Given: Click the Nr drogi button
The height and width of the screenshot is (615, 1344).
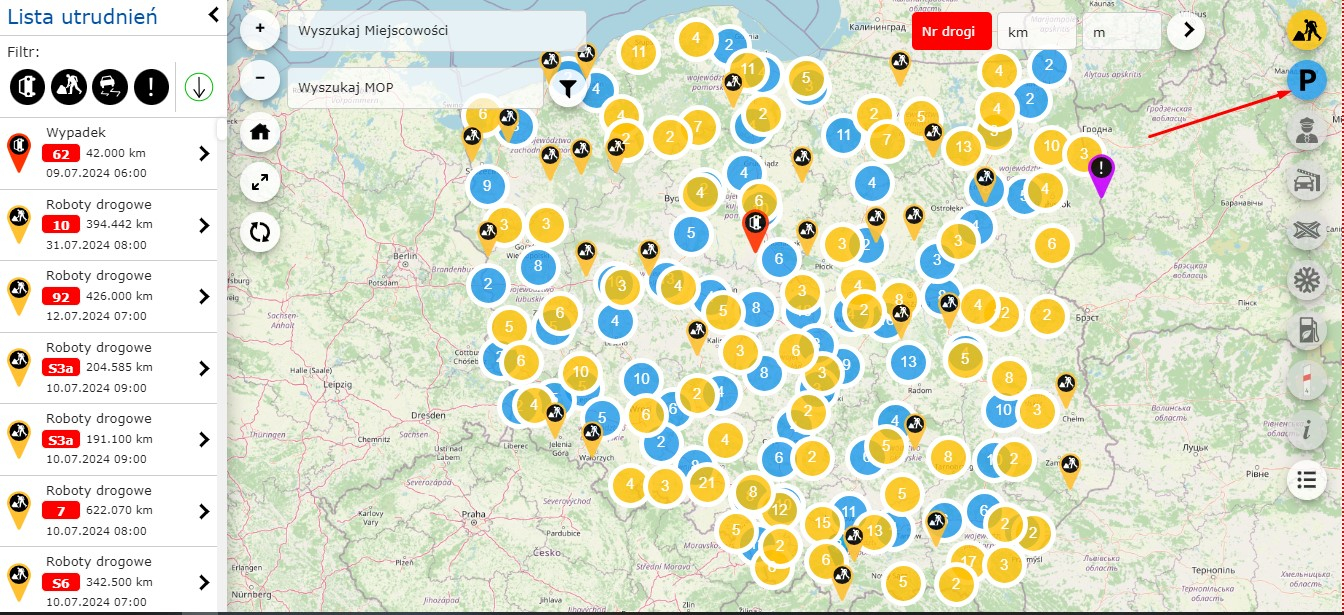Looking at the screenshot, I should [951, 31].
